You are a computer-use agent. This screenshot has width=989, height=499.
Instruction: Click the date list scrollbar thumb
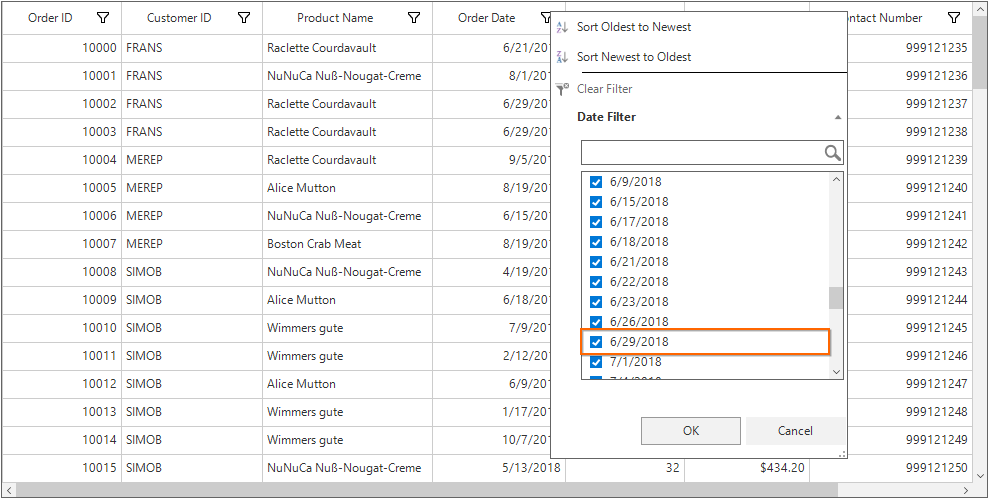[x=836, y=298]
